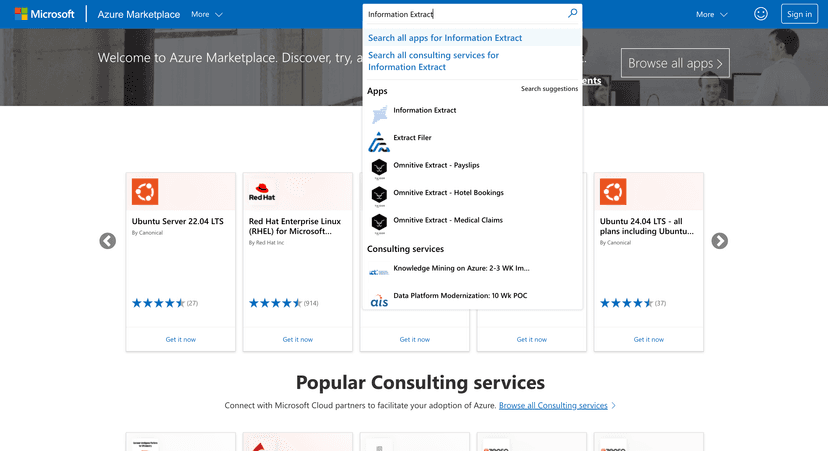This screenshot has width=828, height=451.
Task: Click the Ubuntu Server 22.04 LTS logo
Action: [145, 190]
